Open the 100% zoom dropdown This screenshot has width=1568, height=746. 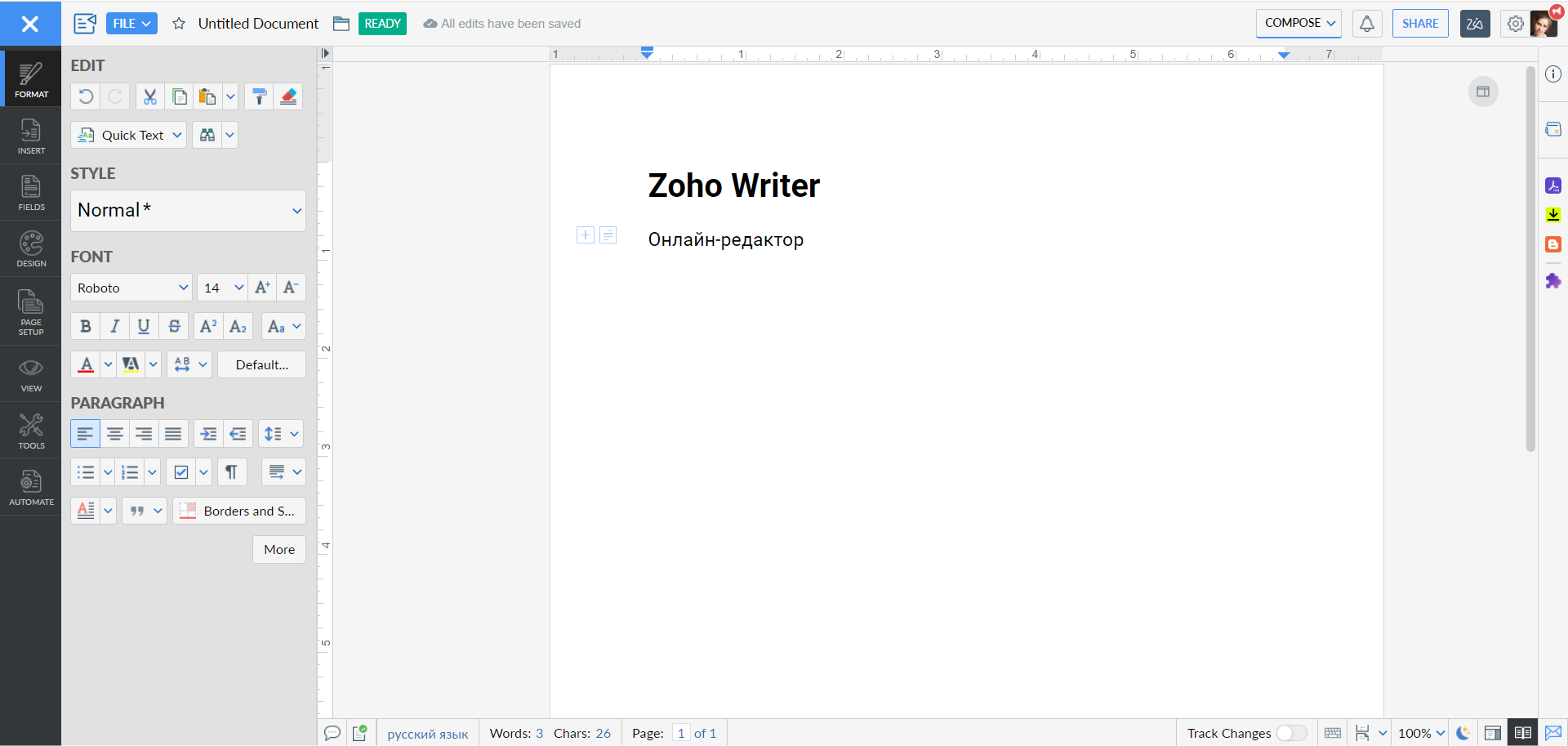[1421, 733]
